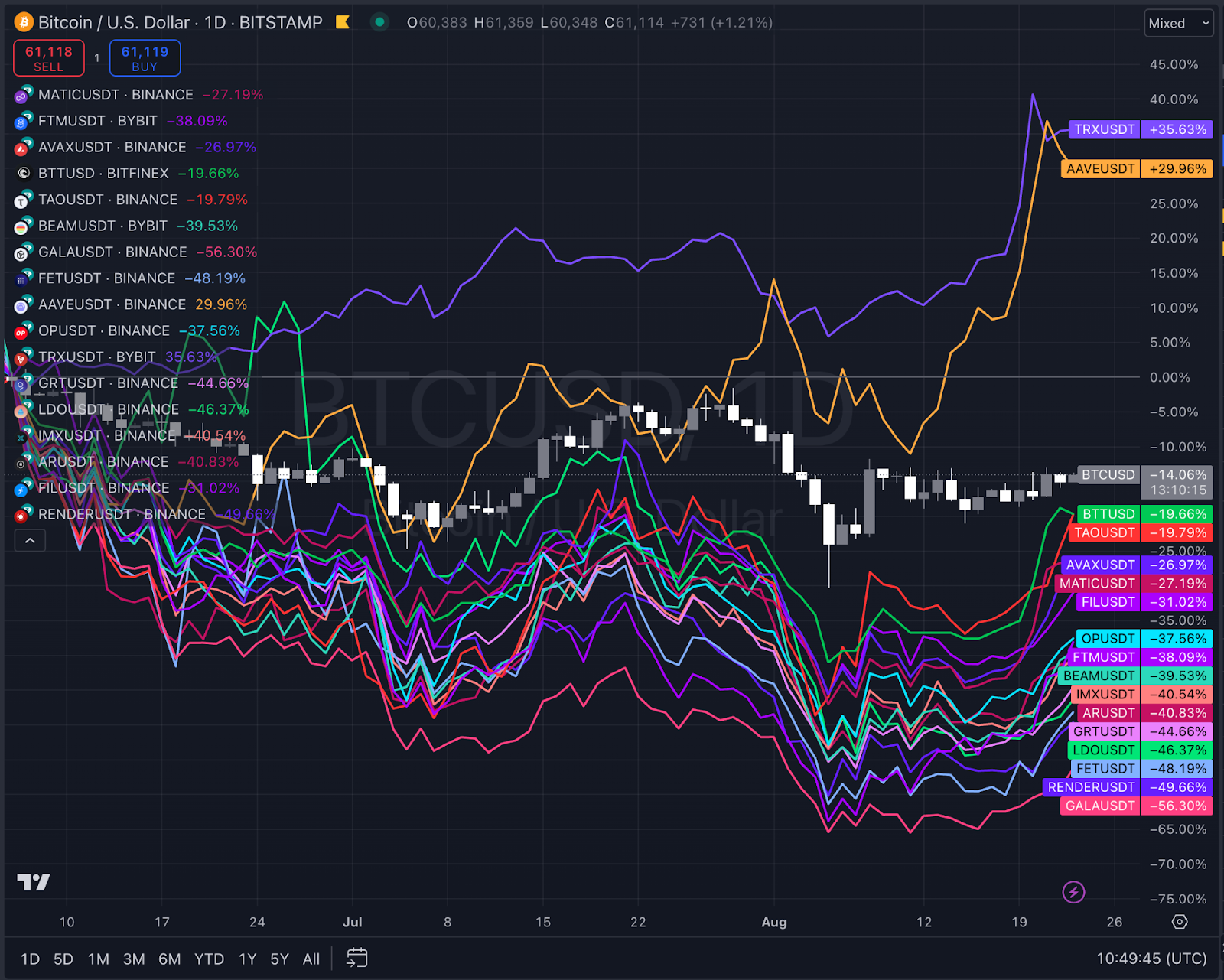Screen dimensions: 1224x980
Task: Click the BTTUSD -19.66% price label
Action: coord(1145,514)
